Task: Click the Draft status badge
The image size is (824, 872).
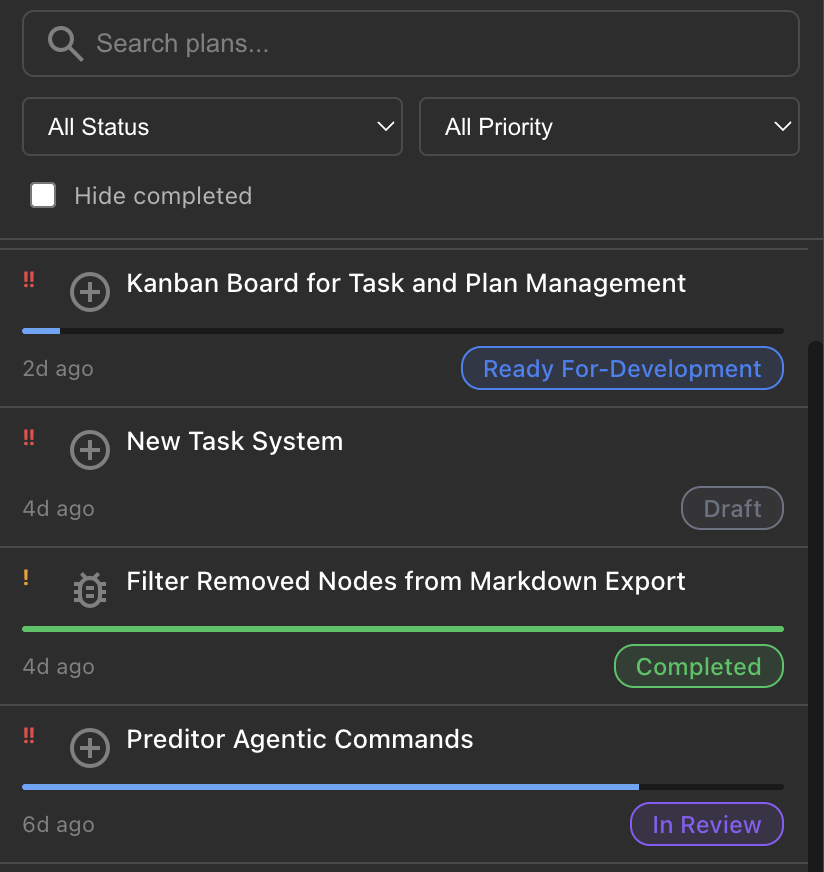Action: coord(732,508)
